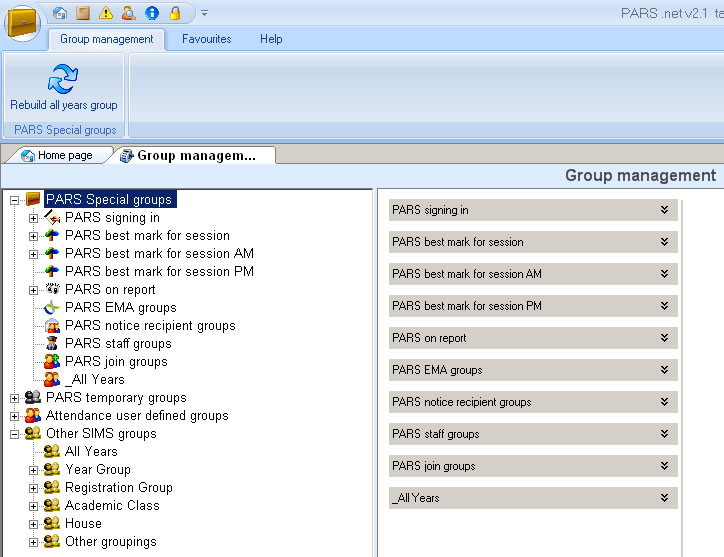
Task: Select PARS EMA groups in the tree
Action: tap(121, 308)
